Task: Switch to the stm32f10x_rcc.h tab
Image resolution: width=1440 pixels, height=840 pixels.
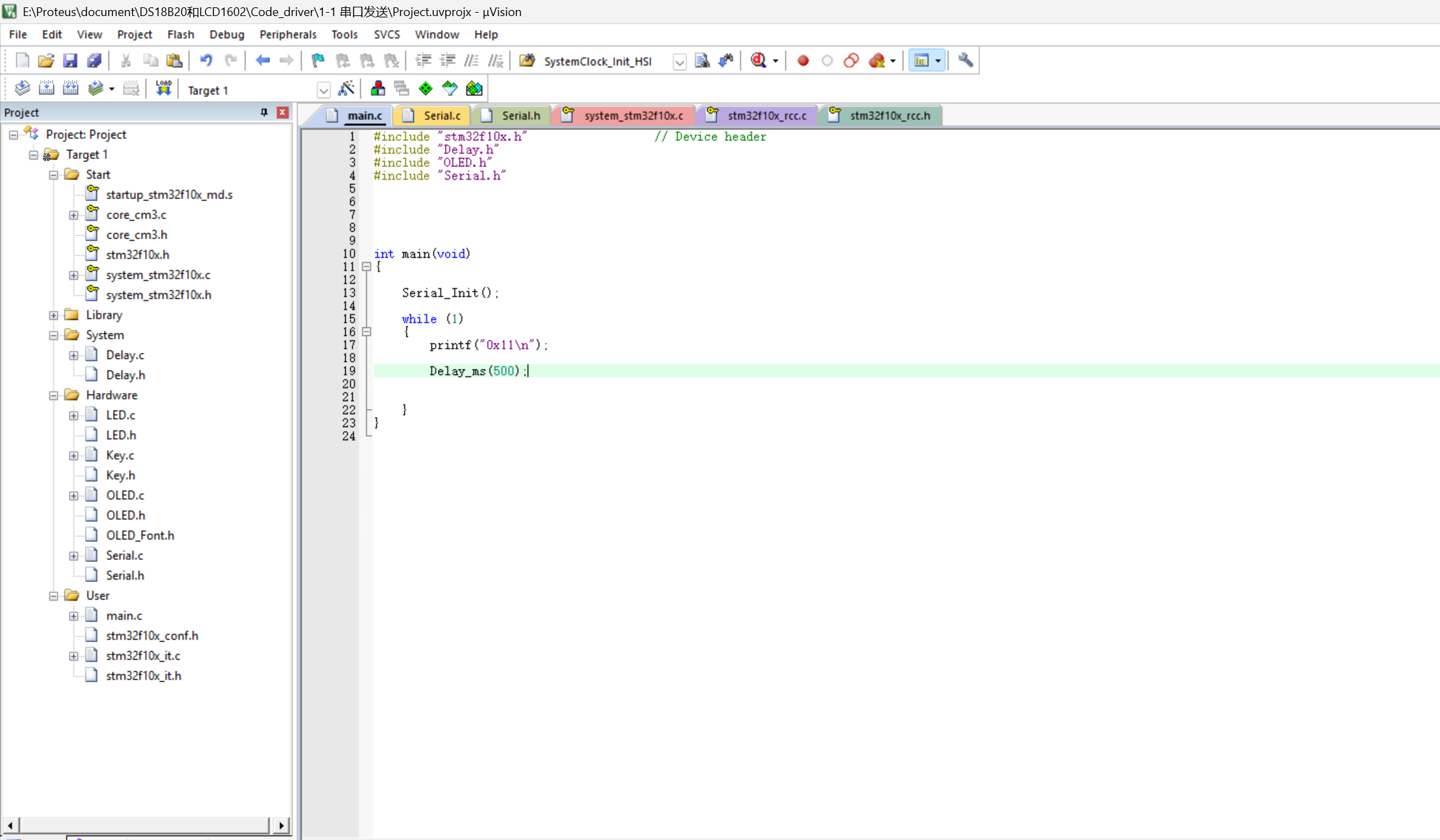Action: click(x=880, y=116)
